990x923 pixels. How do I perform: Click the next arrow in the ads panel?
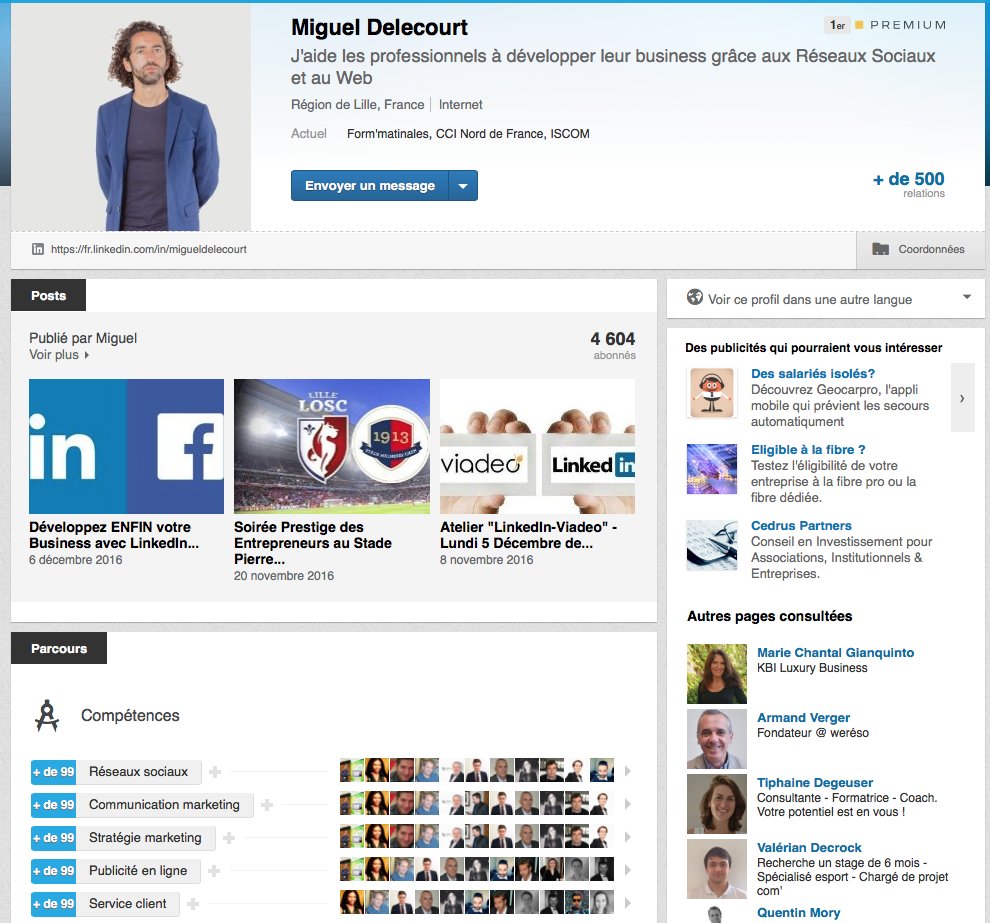tap(962, 398)
